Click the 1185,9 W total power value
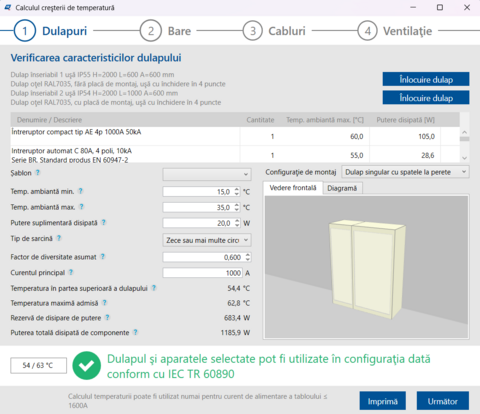Viewport: 480px width, 414px height. [x=235, y=333]
